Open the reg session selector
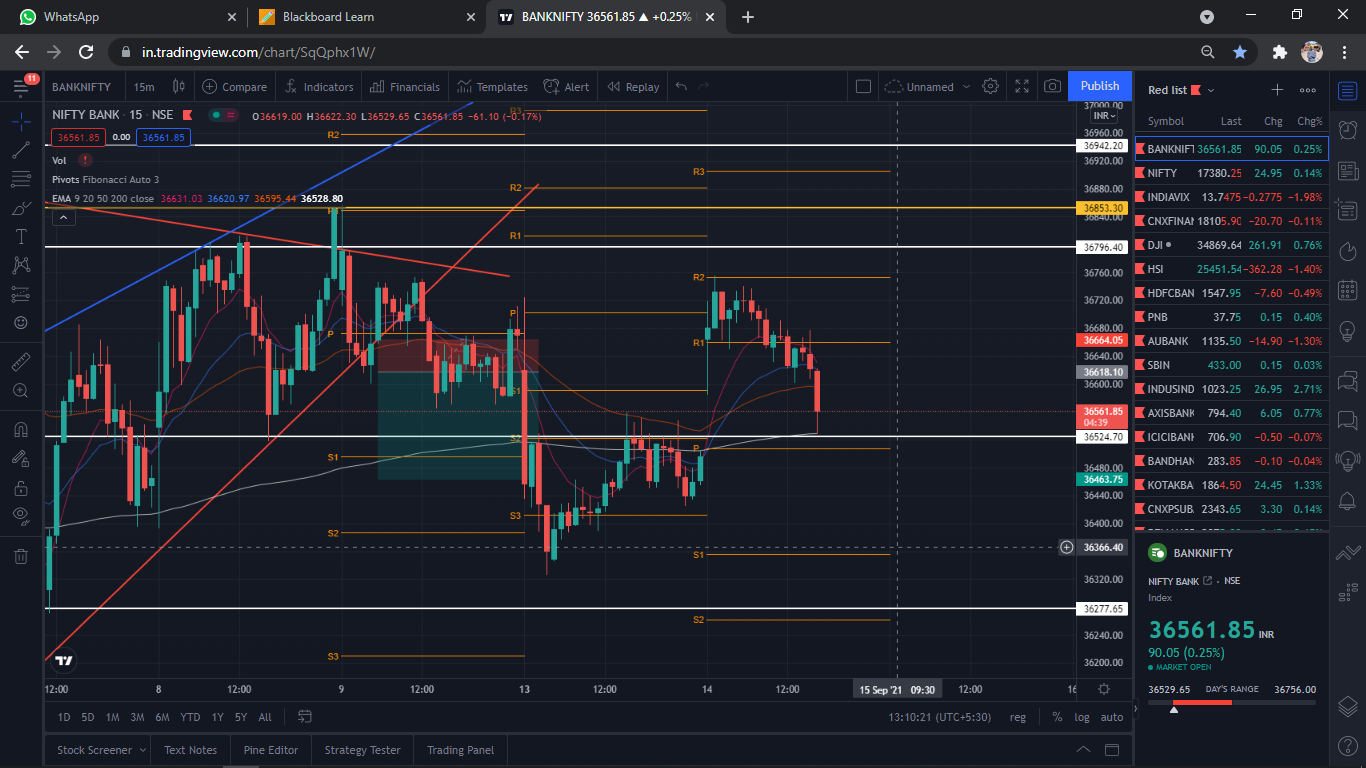The image size is (1366, 768). point(1018,717)
